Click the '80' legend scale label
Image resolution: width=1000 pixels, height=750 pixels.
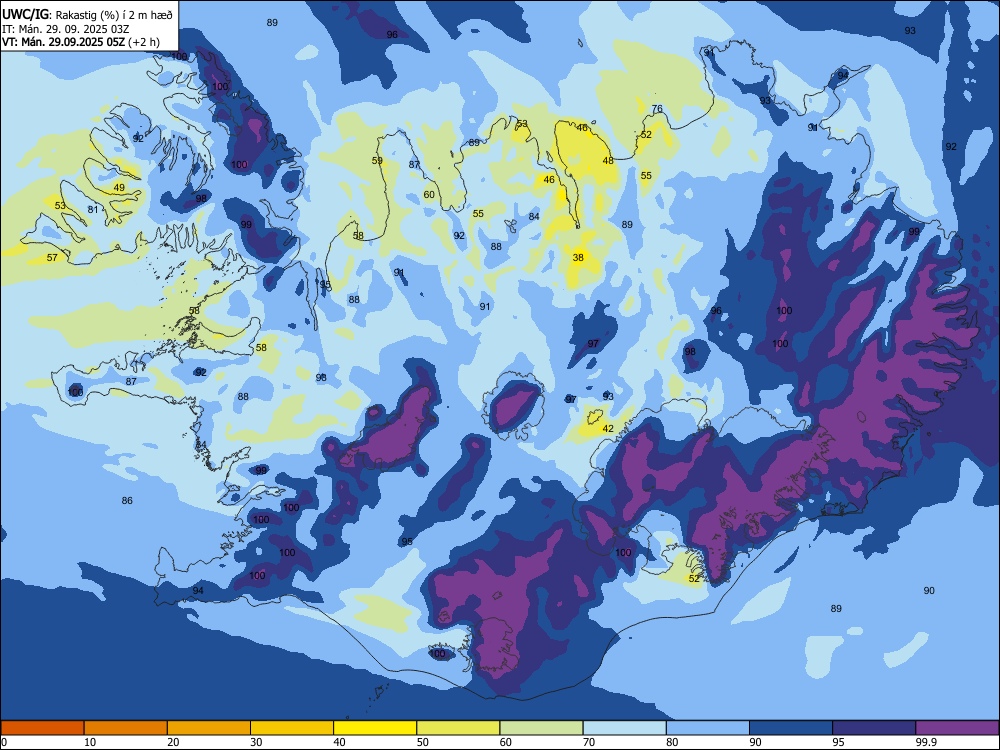pos(672,742)
